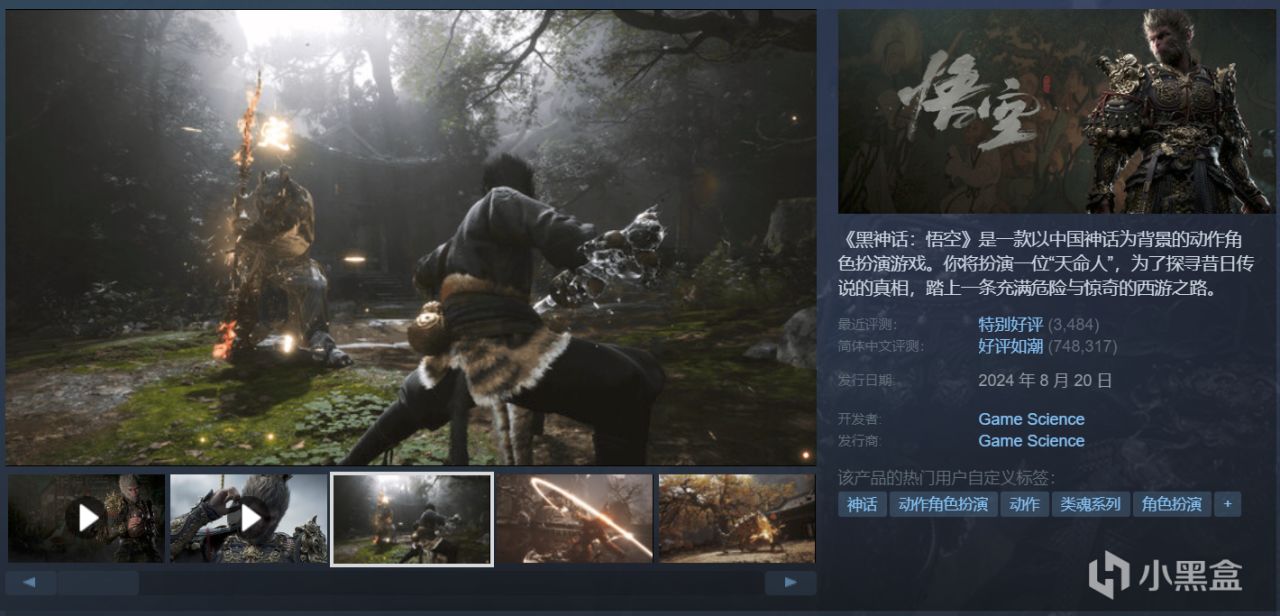
Task: Click the 该产品的热门用户自定义标签 heading
Action: tap(947, 477)
